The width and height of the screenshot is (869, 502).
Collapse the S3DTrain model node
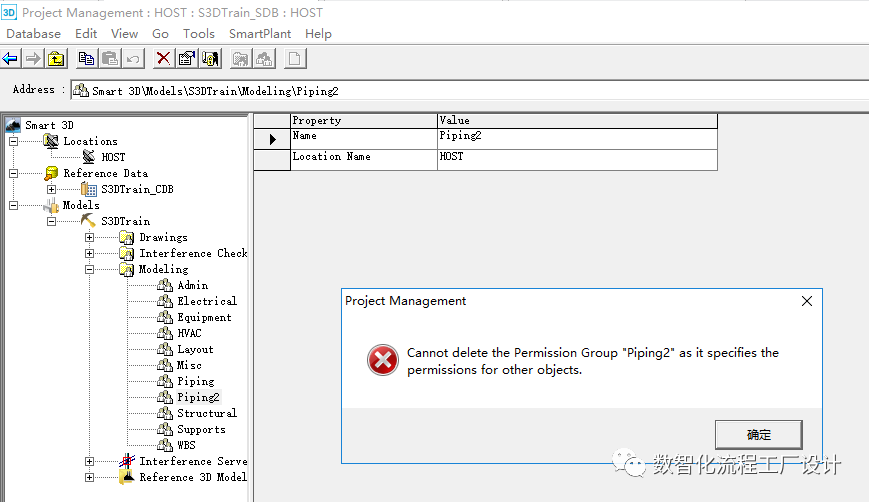52,222
